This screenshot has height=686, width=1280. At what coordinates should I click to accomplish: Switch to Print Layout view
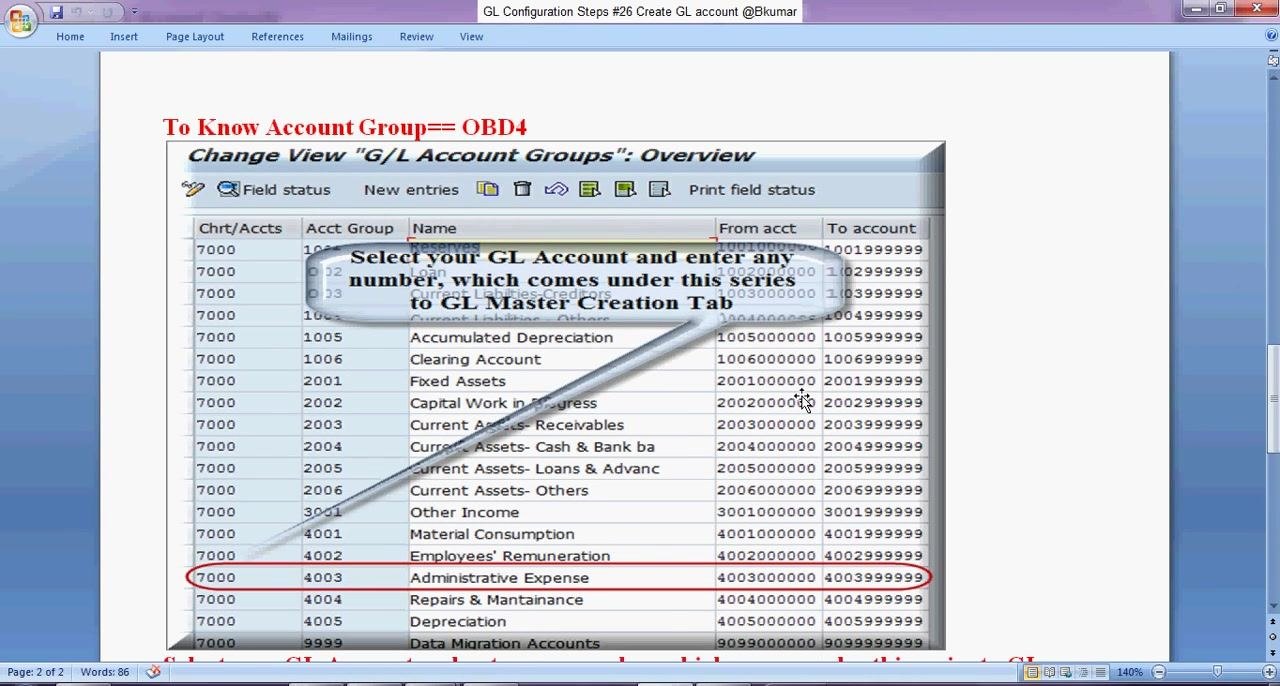(x=1032, y=672)
